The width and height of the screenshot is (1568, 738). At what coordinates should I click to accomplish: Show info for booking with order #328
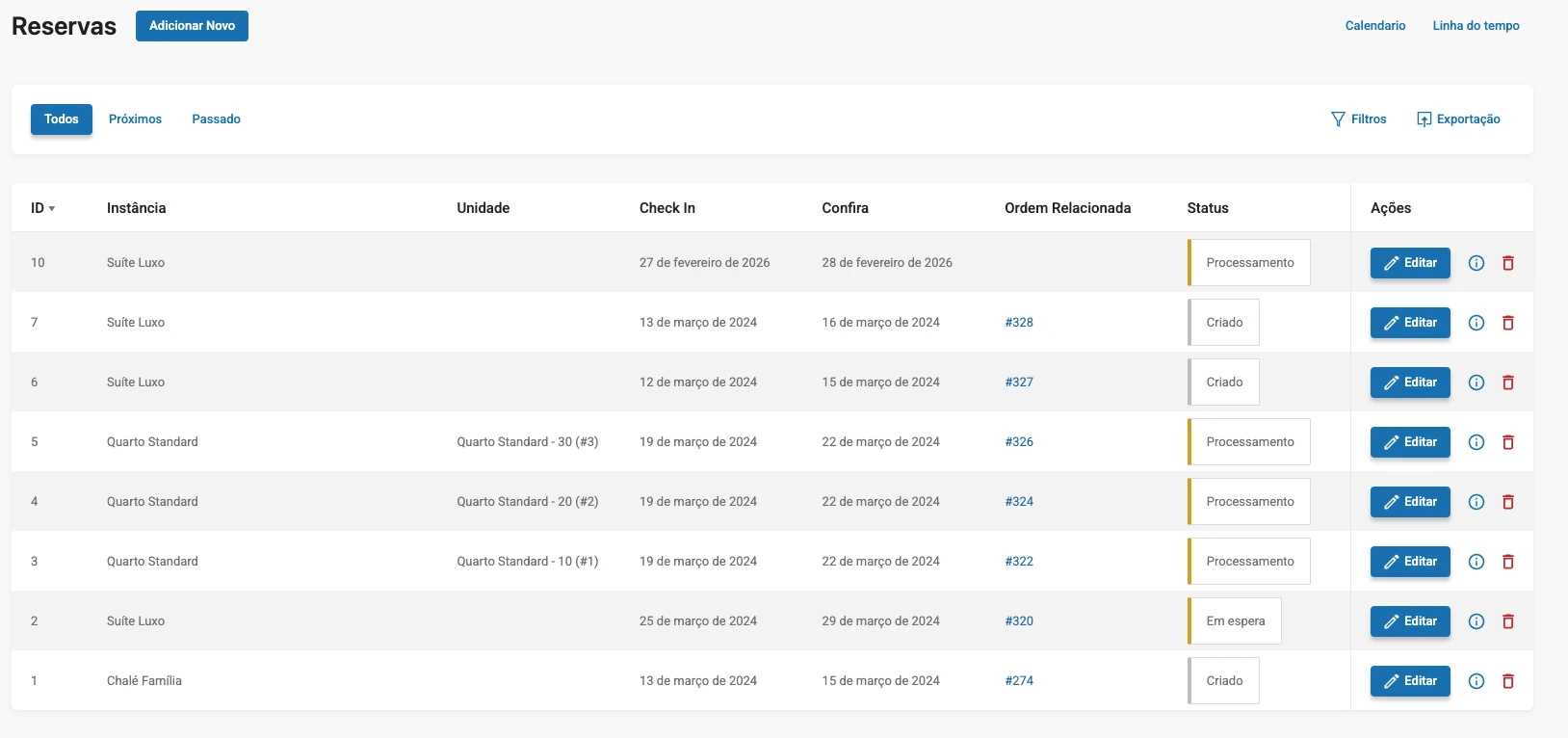(1477, 323)
